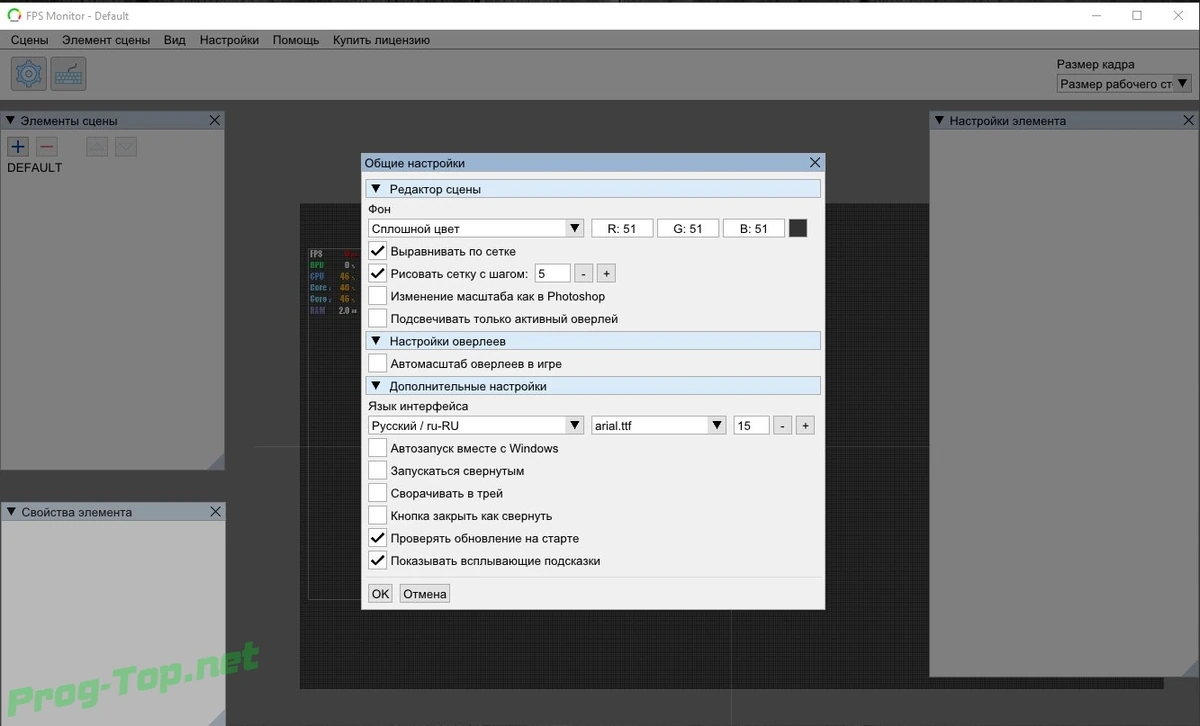This screenshot has width=1200, height=726.
Task: Click the font size 15 field
Action: [x=751, y=425]
